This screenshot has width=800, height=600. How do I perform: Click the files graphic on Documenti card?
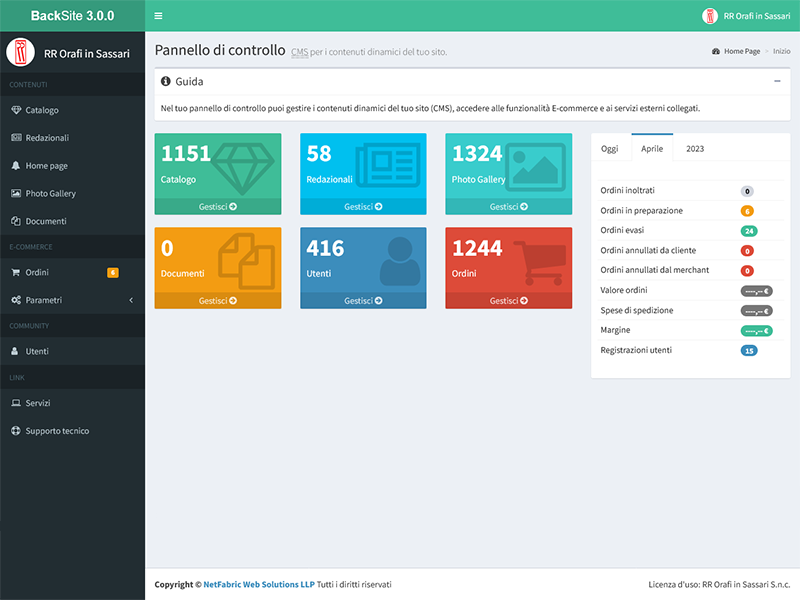point(246,261)
